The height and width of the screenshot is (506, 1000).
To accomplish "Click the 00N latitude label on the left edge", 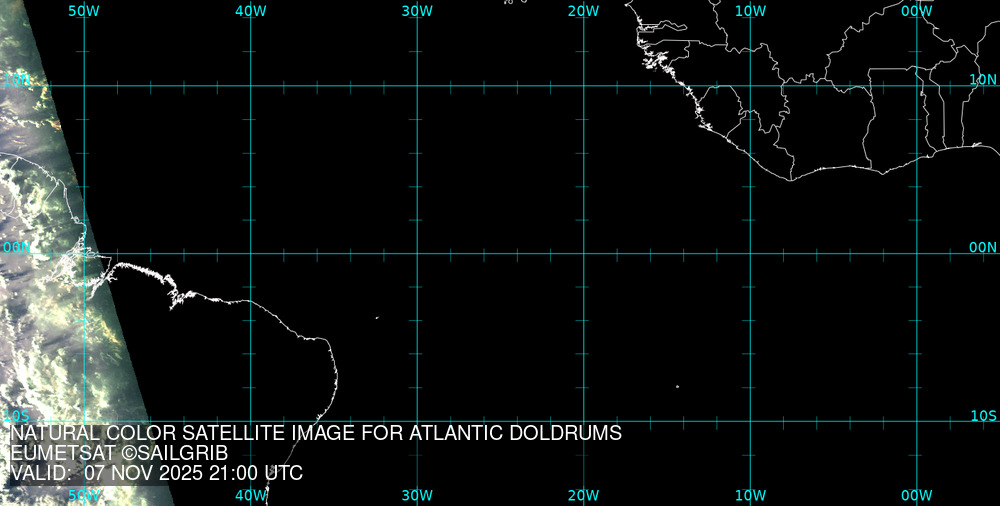I will (17, 247).
